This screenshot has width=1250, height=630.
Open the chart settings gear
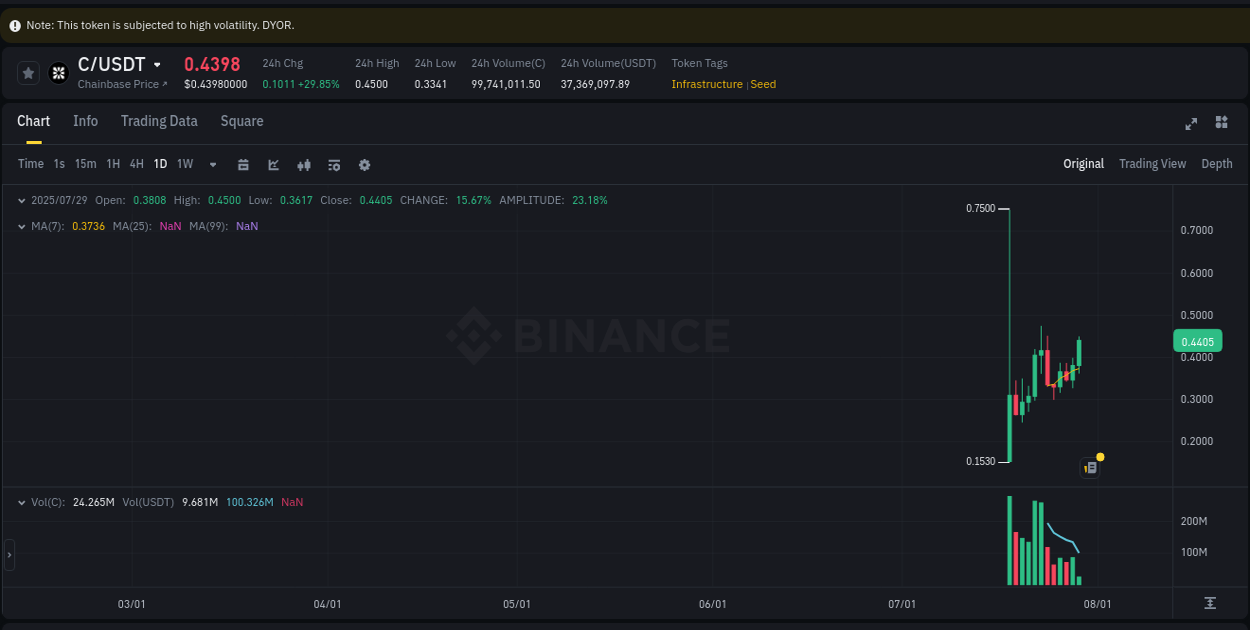point(363,164)
